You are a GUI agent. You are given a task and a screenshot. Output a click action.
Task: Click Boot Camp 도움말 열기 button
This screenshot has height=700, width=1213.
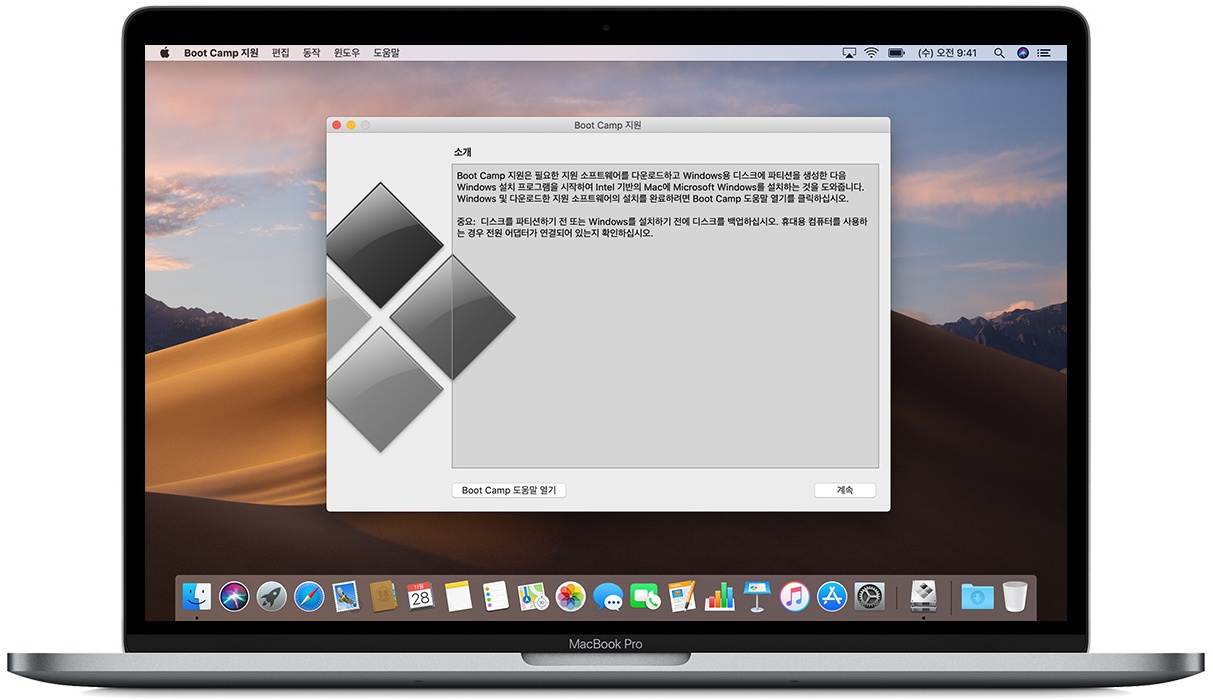[509, 490]
